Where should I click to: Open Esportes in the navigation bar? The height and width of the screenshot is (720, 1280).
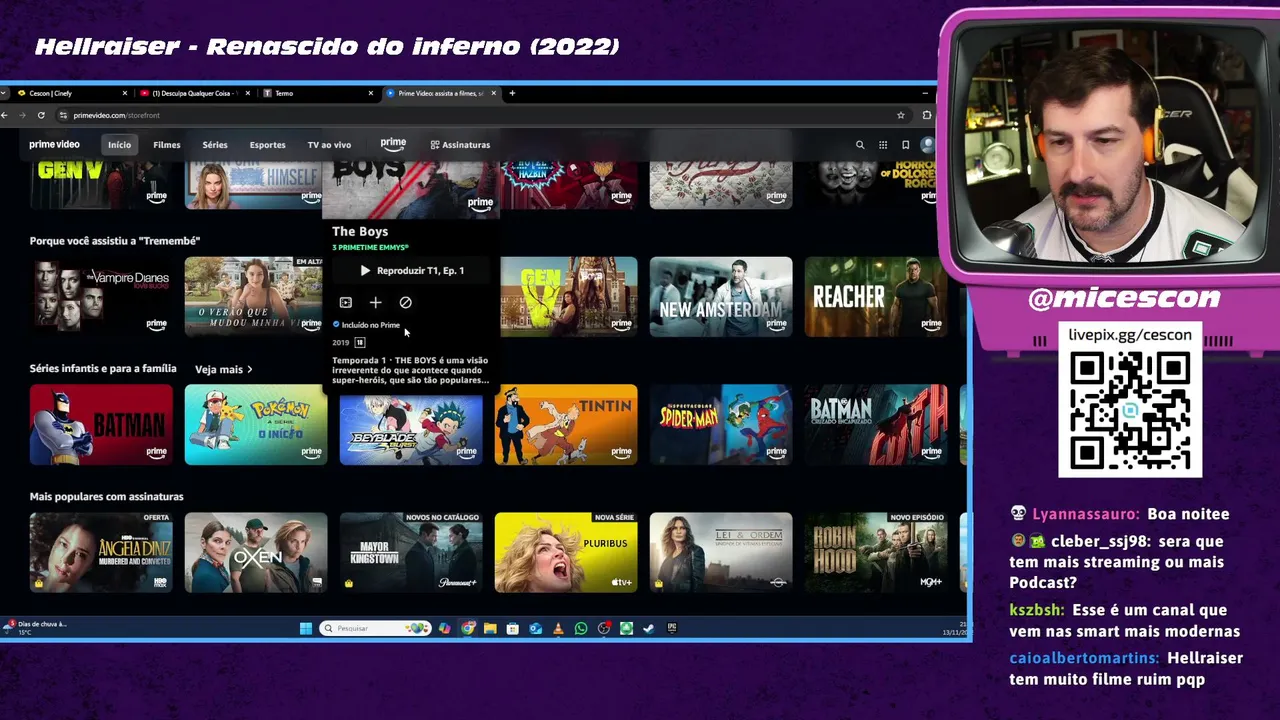(267, 145)
